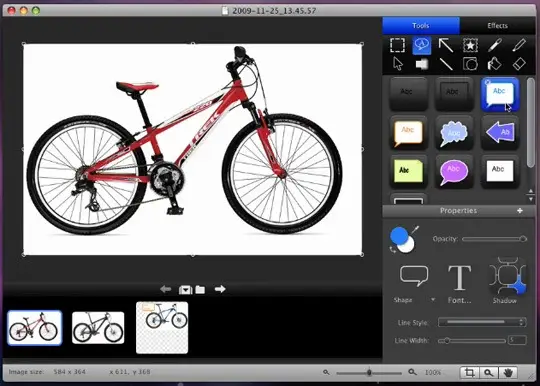
Task: Select the blur tool
Action: (x=422, y=64)
